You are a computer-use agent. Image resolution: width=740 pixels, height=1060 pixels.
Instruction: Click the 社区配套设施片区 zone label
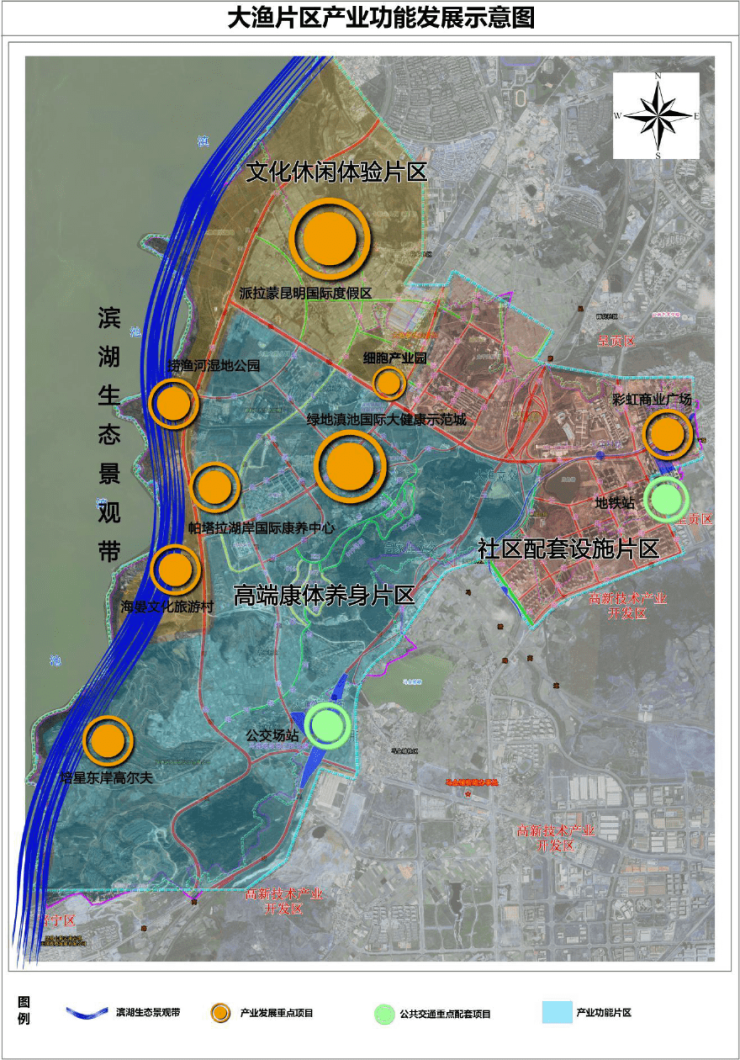point(567,549)
